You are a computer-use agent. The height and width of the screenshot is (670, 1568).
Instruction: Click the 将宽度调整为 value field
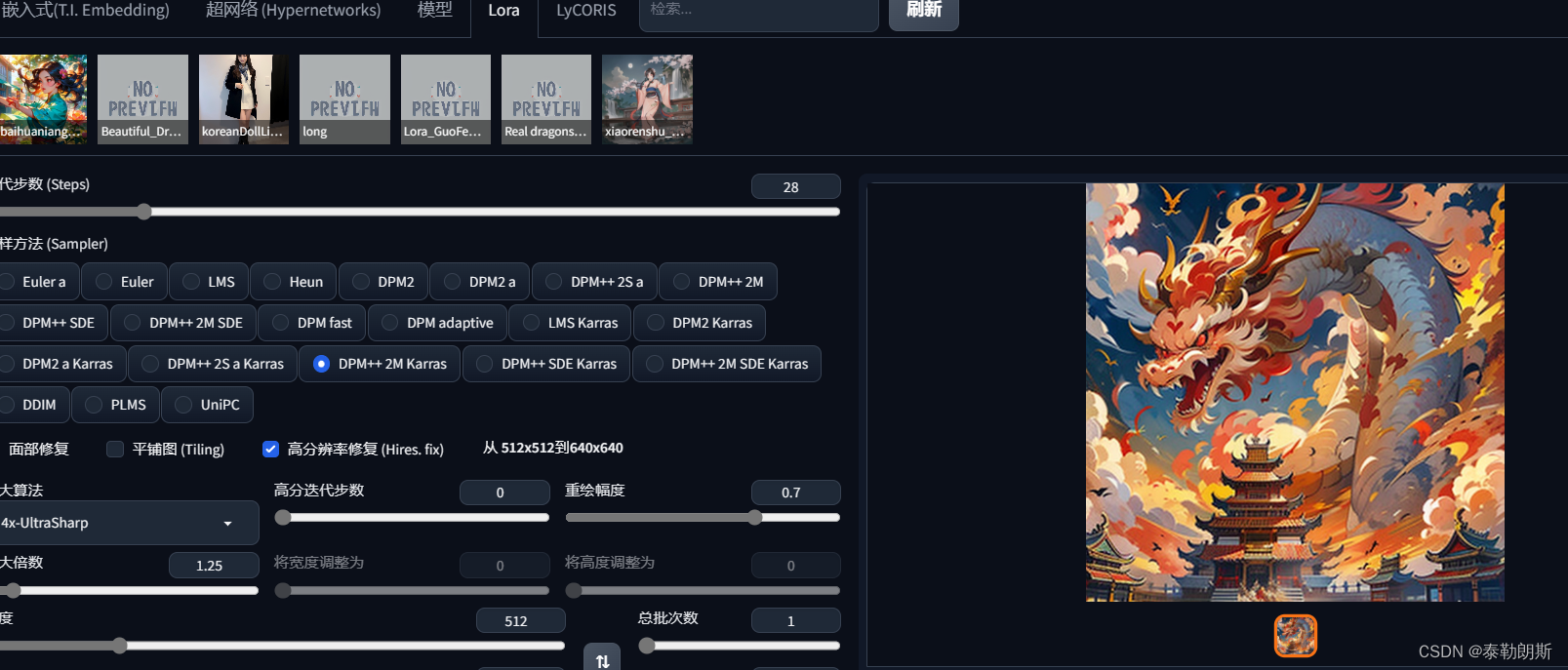tap(504, 565)
